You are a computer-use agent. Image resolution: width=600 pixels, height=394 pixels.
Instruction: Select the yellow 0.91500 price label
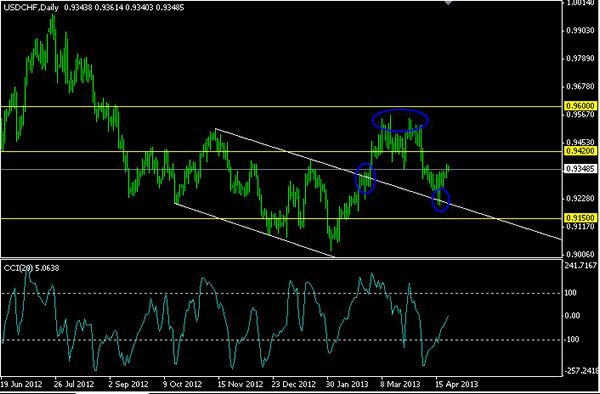pos(581,218)
